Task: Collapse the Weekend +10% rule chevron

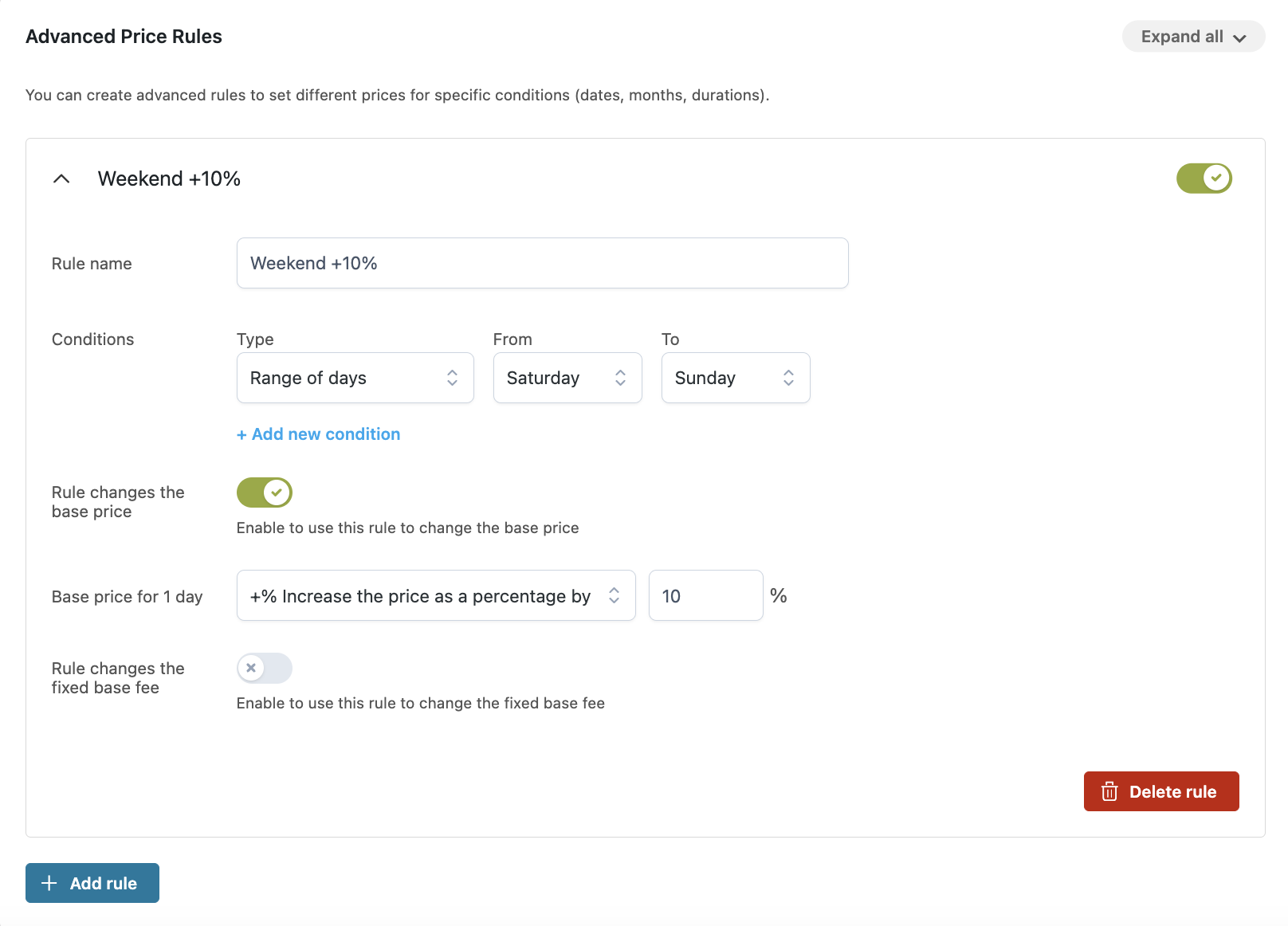Action: [61, 179]
